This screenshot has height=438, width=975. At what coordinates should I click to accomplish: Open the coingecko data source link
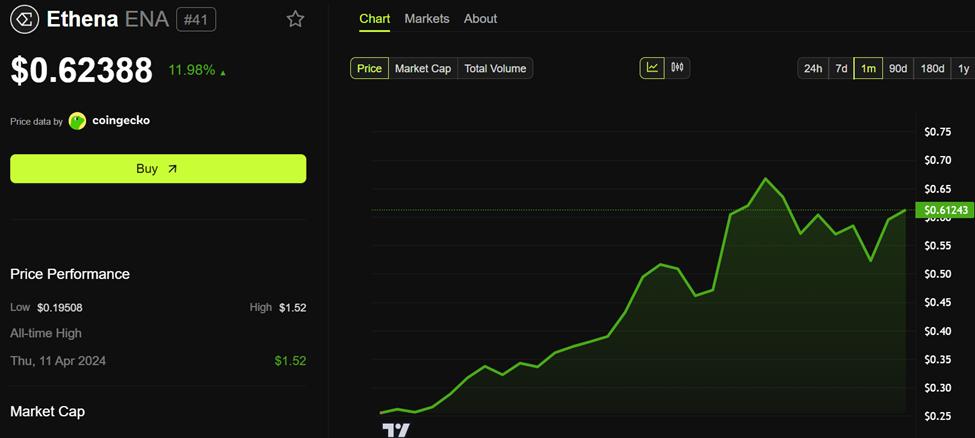click(121, 121)
